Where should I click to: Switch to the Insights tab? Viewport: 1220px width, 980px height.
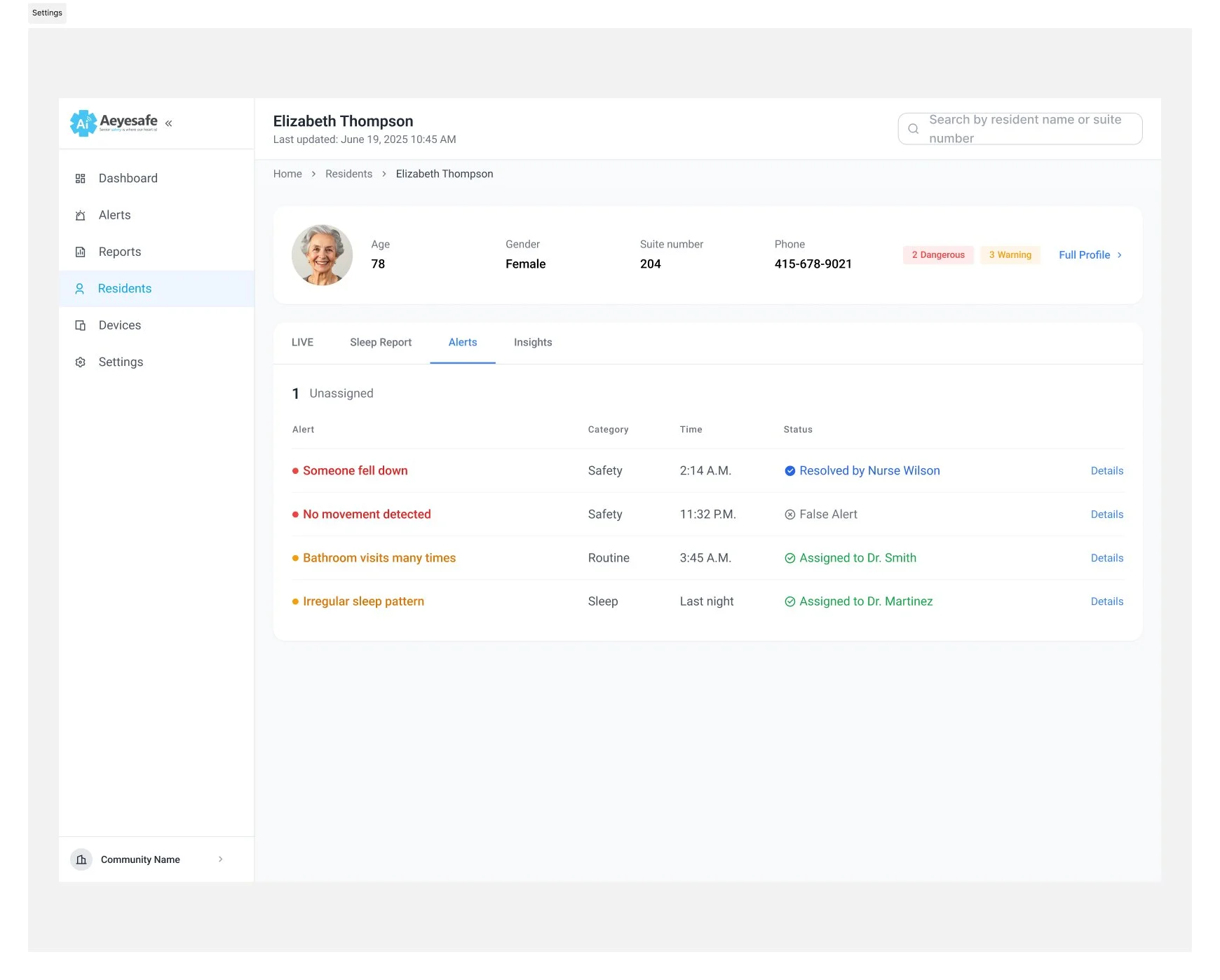pyautogui.click(x=533, y=343)
